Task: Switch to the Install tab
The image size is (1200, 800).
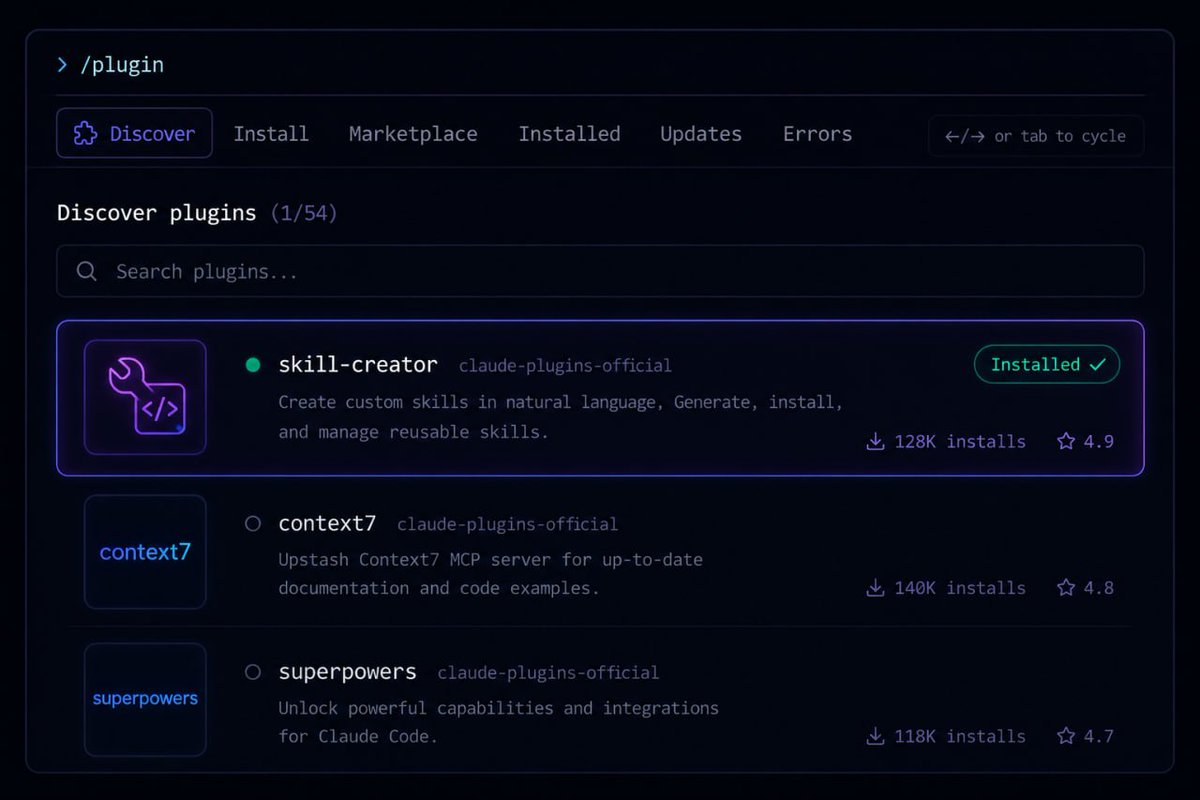Action: pyautogui.click(x=271, y=134)
